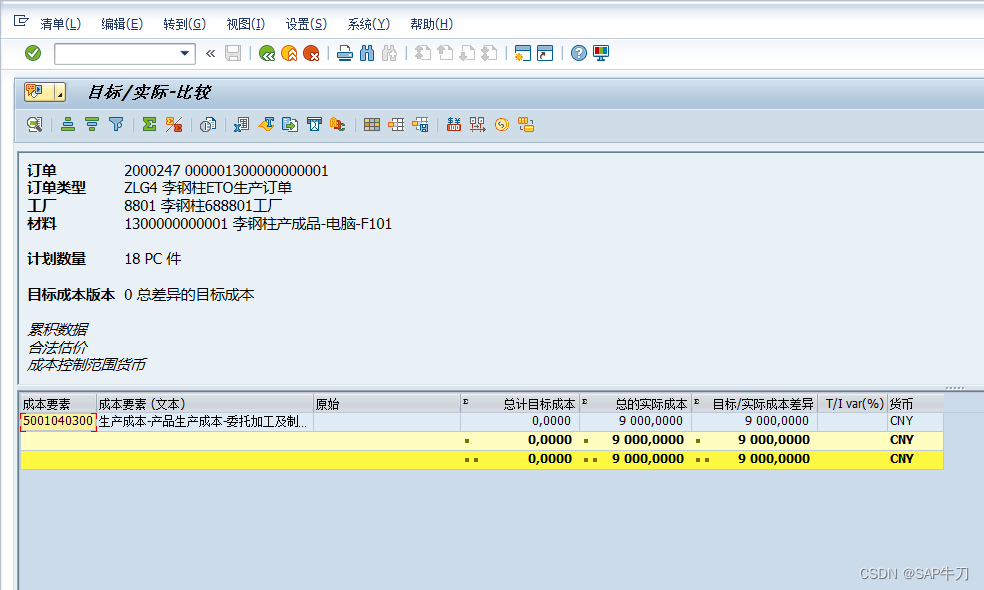
Task: Open the 视图(I) menu
Action: [x=245, y=24]
